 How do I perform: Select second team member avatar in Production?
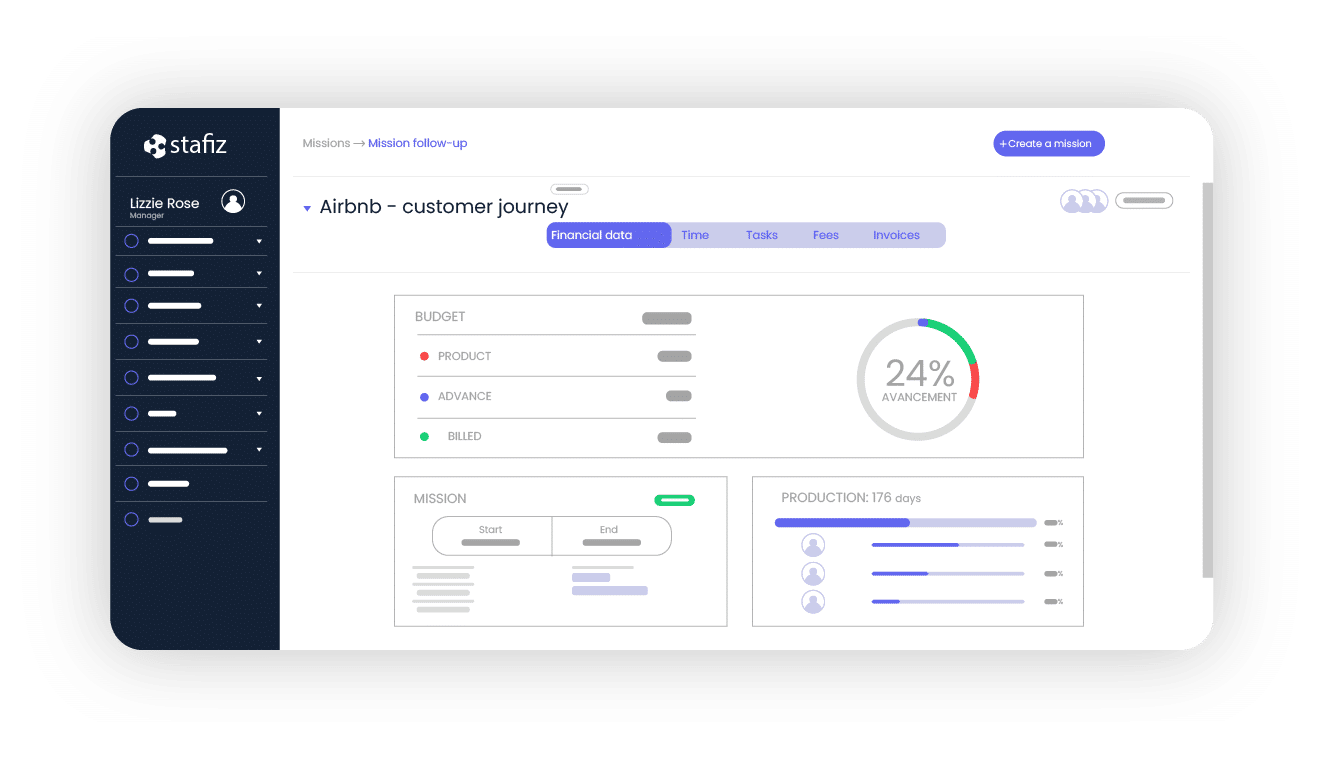(x=813, y=574)
